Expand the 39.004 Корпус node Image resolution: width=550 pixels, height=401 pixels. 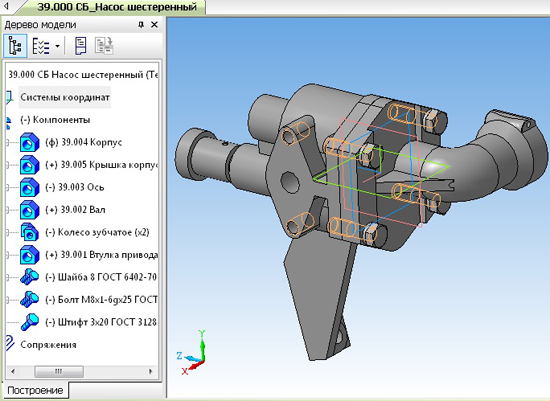8,142
